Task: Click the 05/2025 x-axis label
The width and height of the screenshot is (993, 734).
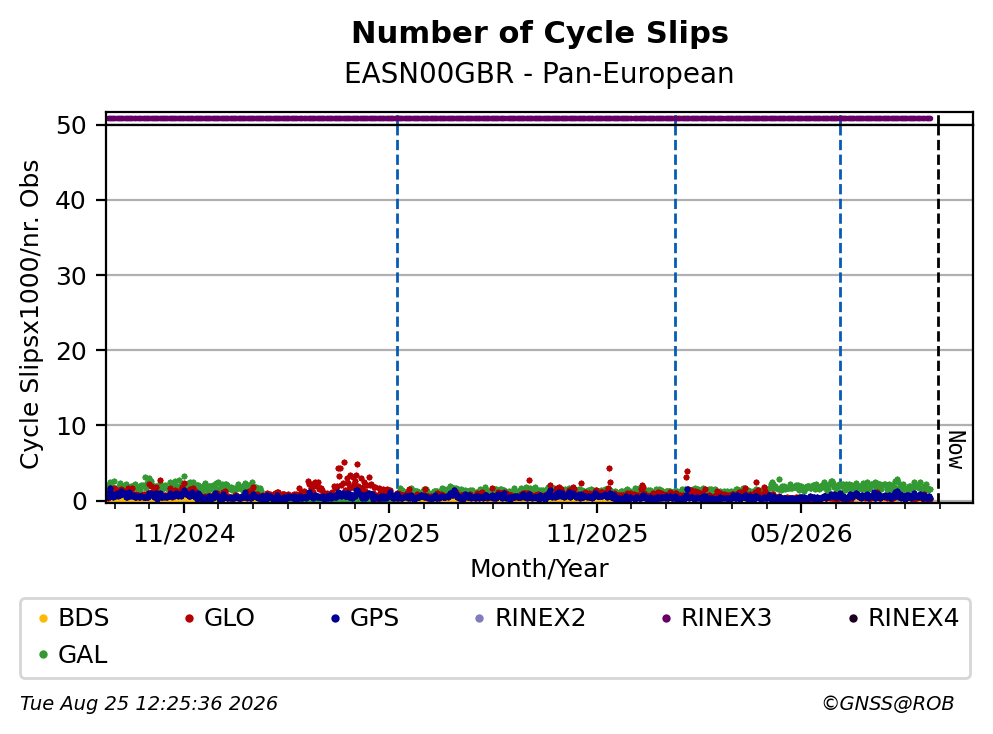Action: coord(389,534)
